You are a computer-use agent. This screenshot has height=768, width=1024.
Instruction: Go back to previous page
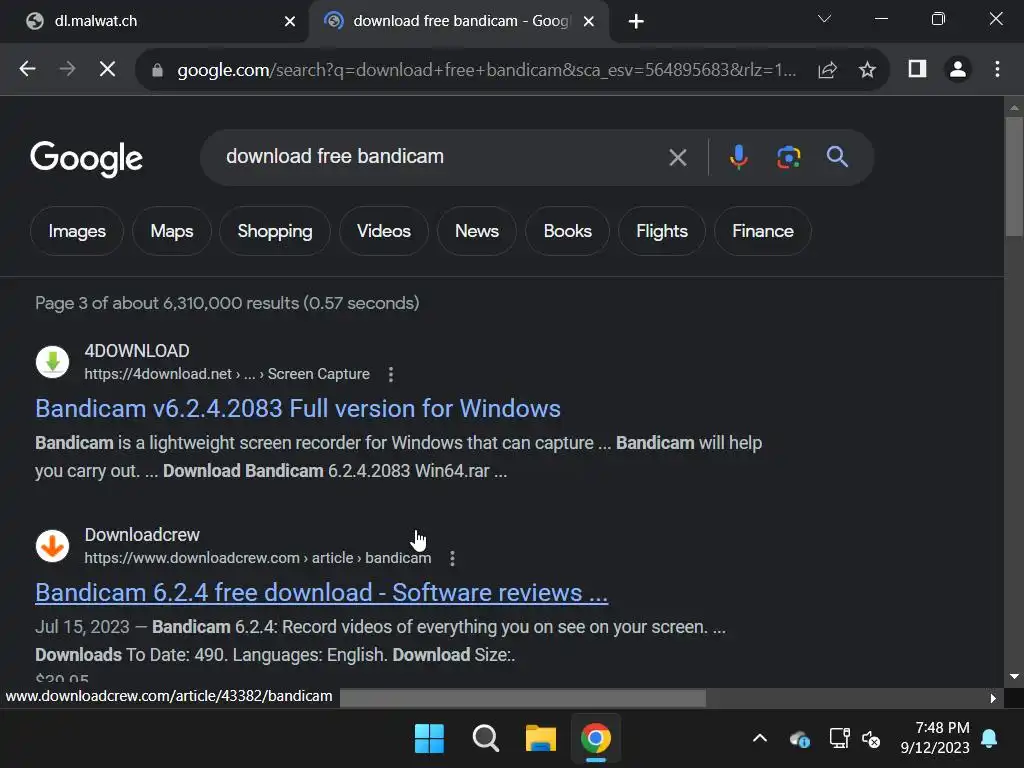[x=27, y=69]
